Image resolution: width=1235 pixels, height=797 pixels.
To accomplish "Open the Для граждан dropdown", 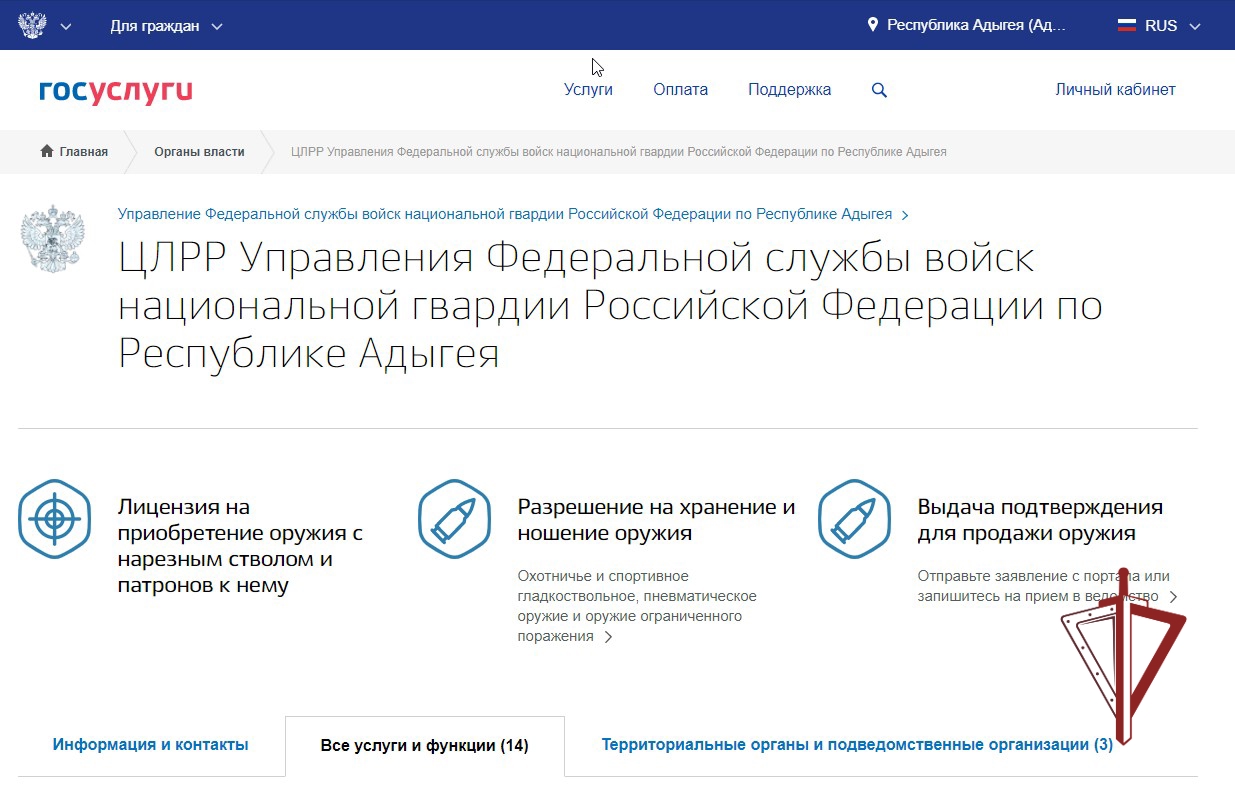I will click(x=166, y=26).
